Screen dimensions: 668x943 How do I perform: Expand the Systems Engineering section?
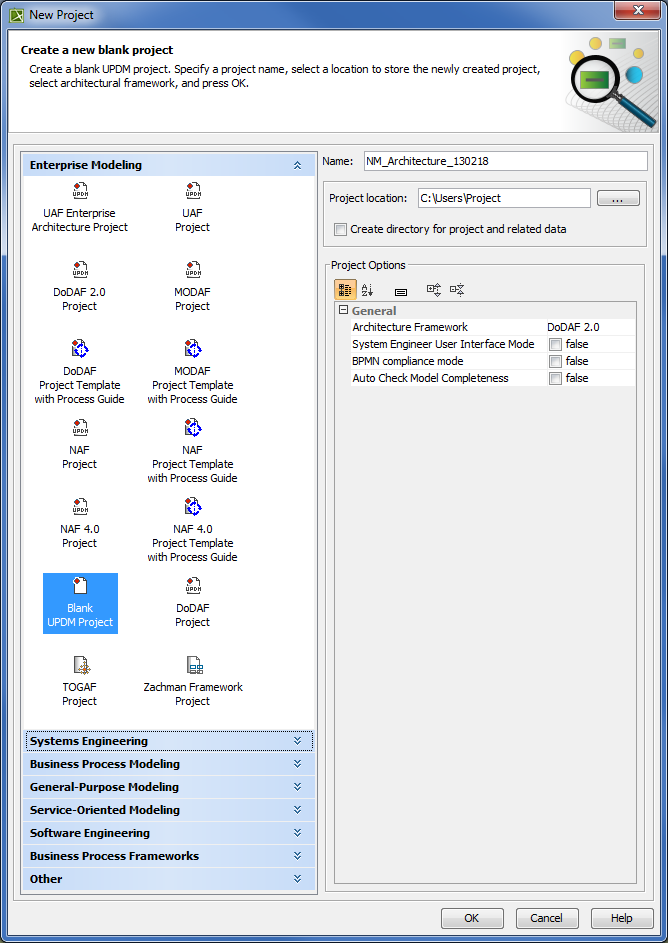pyautogui.click(x=168, y=741)
